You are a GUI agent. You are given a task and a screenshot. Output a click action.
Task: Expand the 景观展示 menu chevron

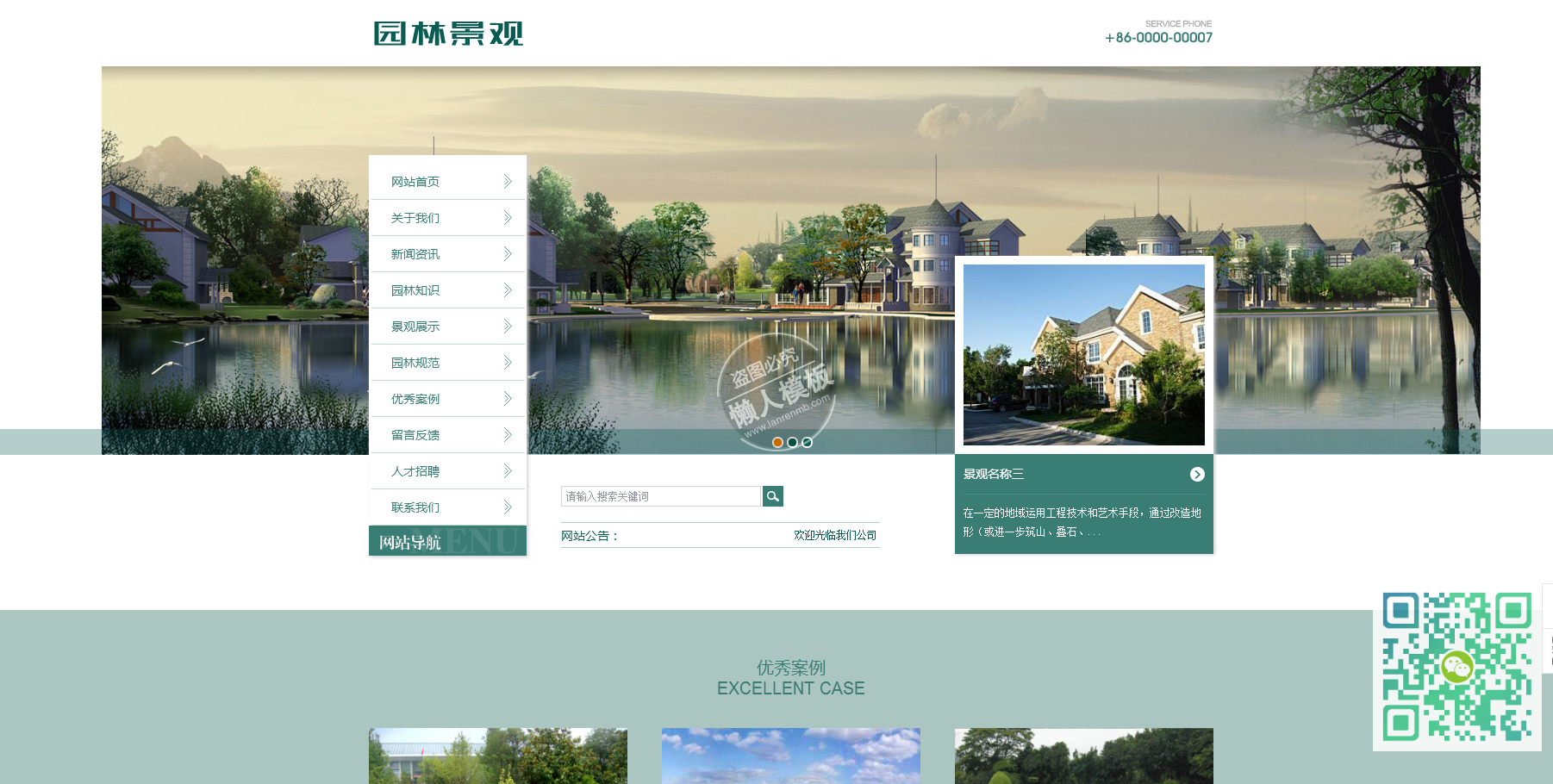(x=508, y=327)
